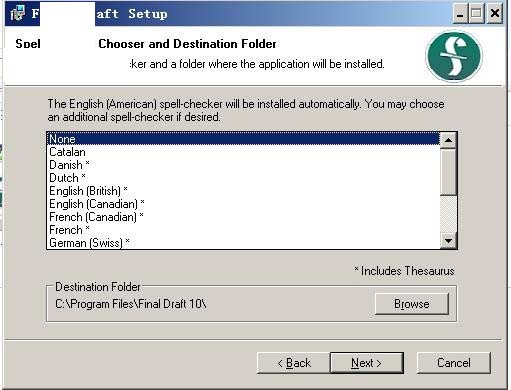
Task: Click the list scroll up arrow
Action: 448,140
